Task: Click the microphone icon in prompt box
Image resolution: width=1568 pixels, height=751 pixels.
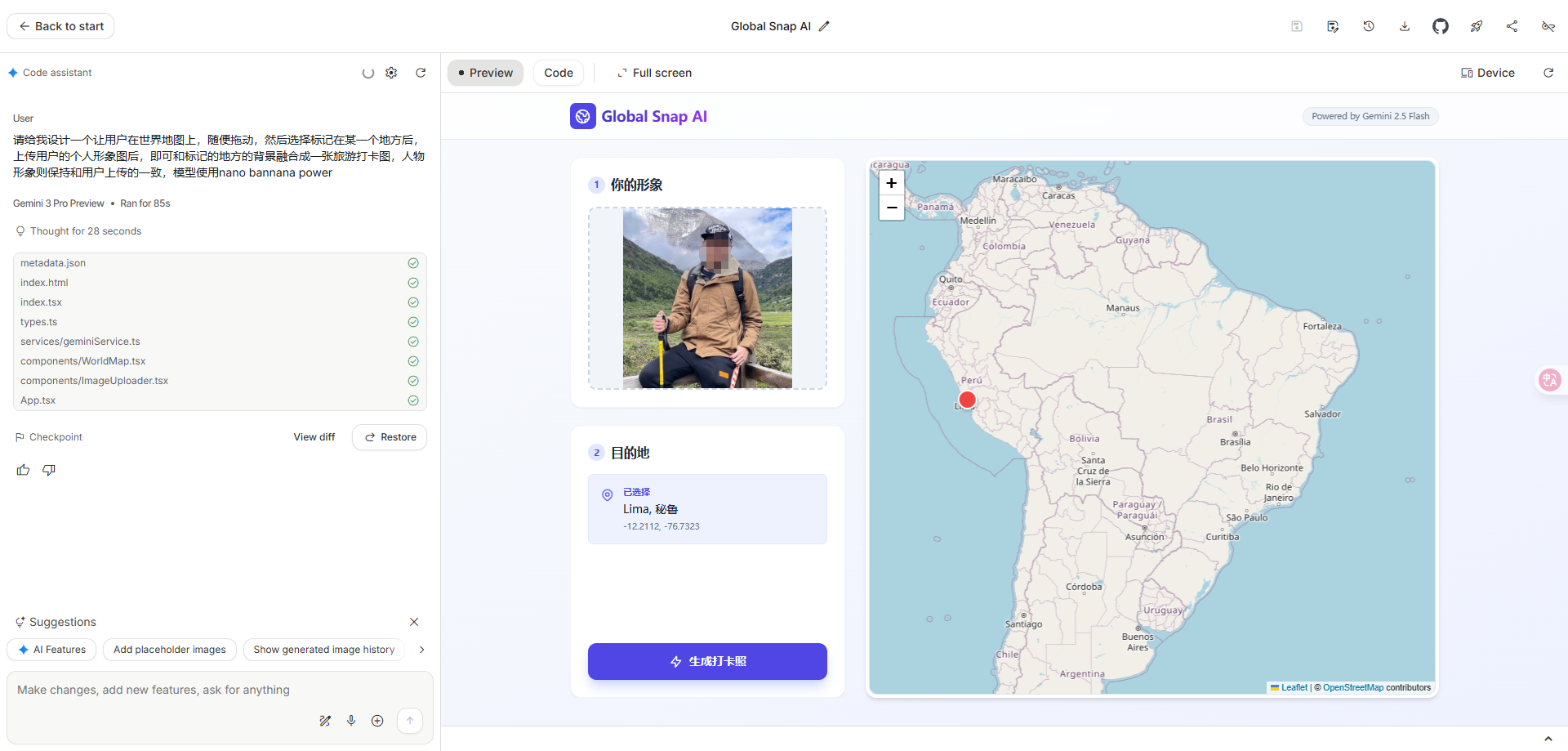Action: 351,721
